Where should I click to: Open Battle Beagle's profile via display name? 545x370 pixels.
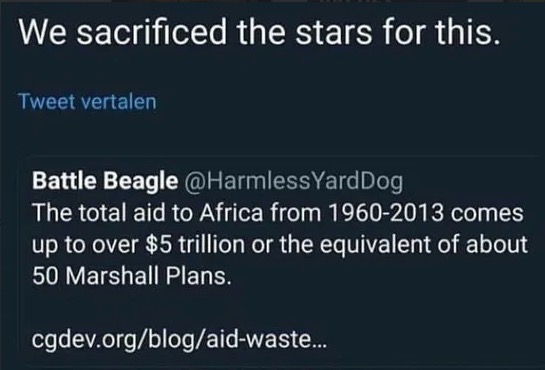(x=105, y=181)
